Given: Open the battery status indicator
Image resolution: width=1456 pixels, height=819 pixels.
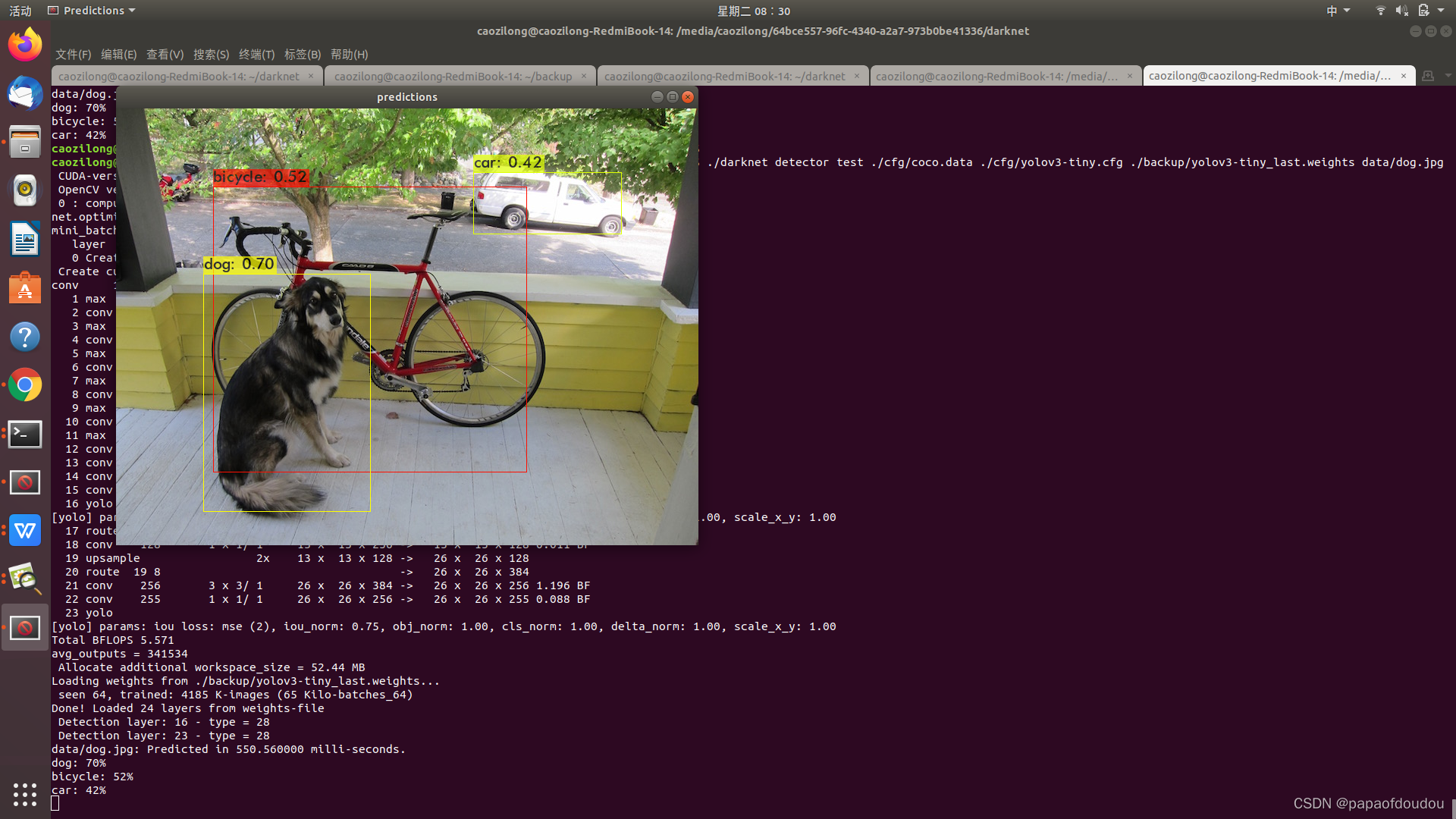Looking at the screenshot, I should 1423,11.
